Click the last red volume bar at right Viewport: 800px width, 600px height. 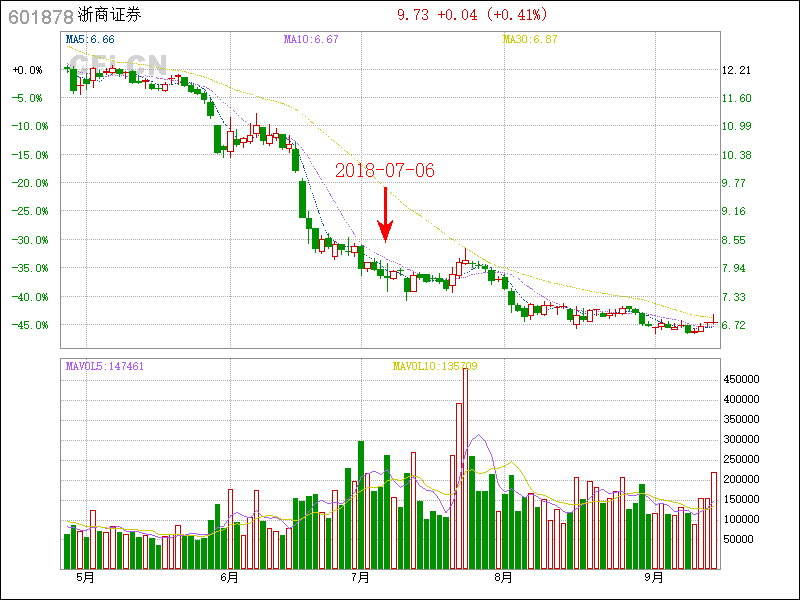[714, 520]
